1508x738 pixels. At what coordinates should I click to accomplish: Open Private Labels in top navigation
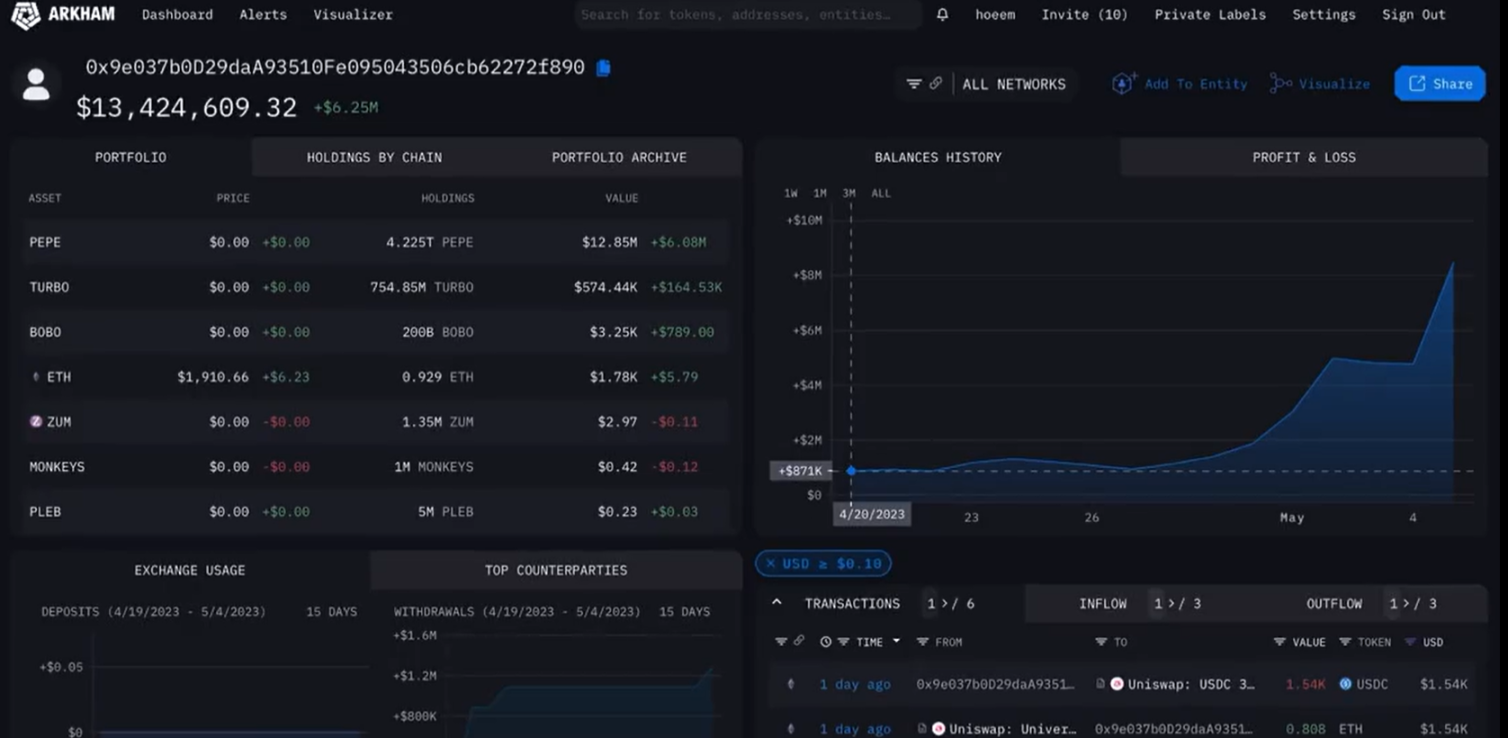(x=1210, y=15)
